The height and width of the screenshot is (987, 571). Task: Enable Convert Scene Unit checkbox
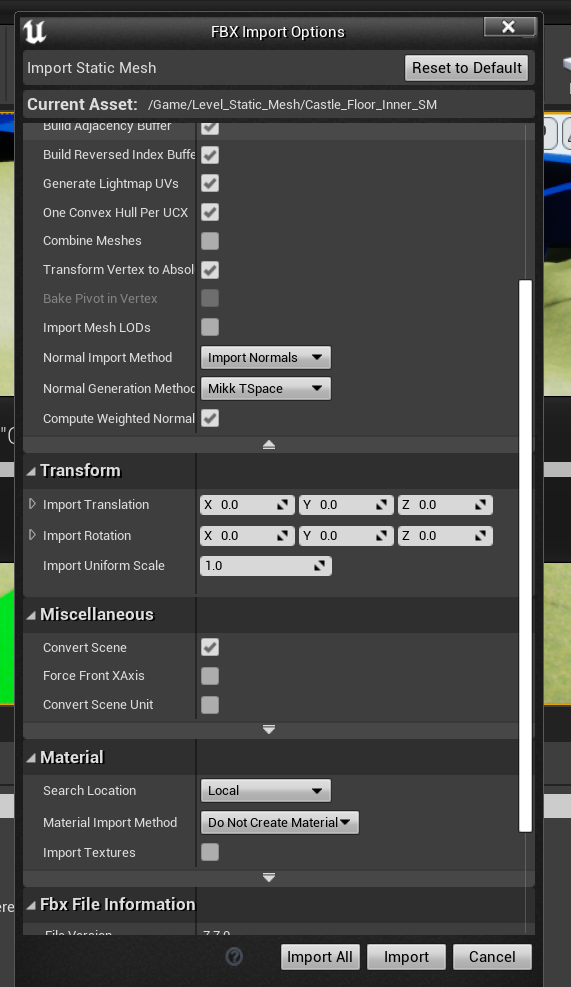tap(210, 704)
